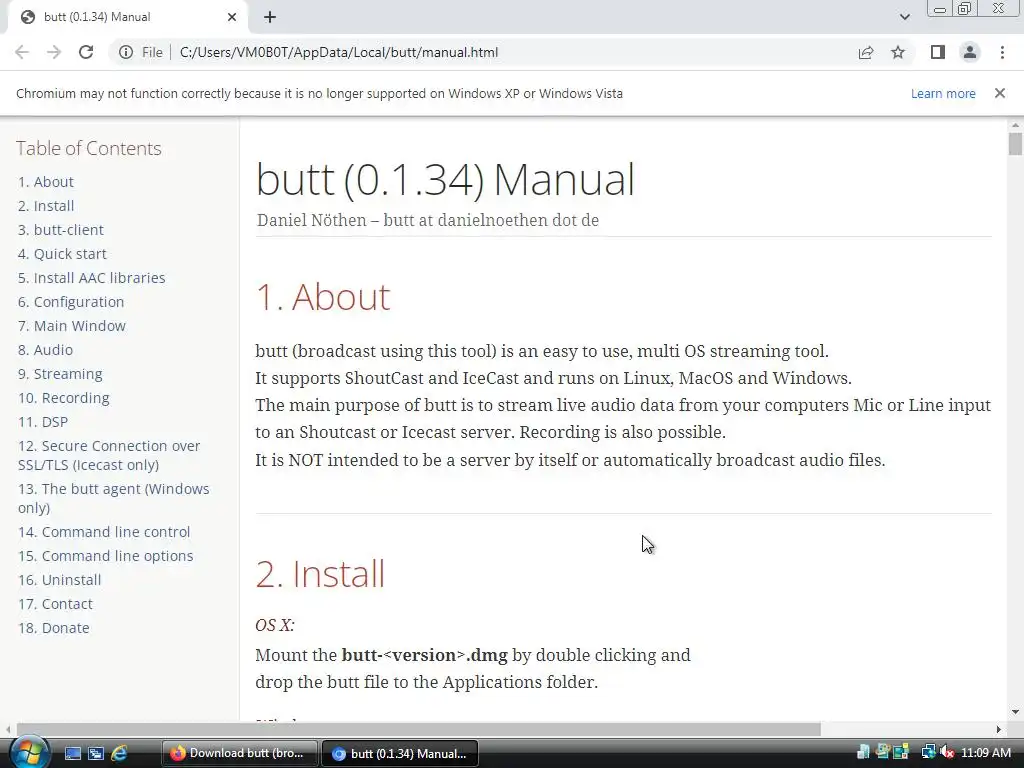Open 13. The butt agent link
Viewport: 1024px width, 768px height.
tap(114, 498)
